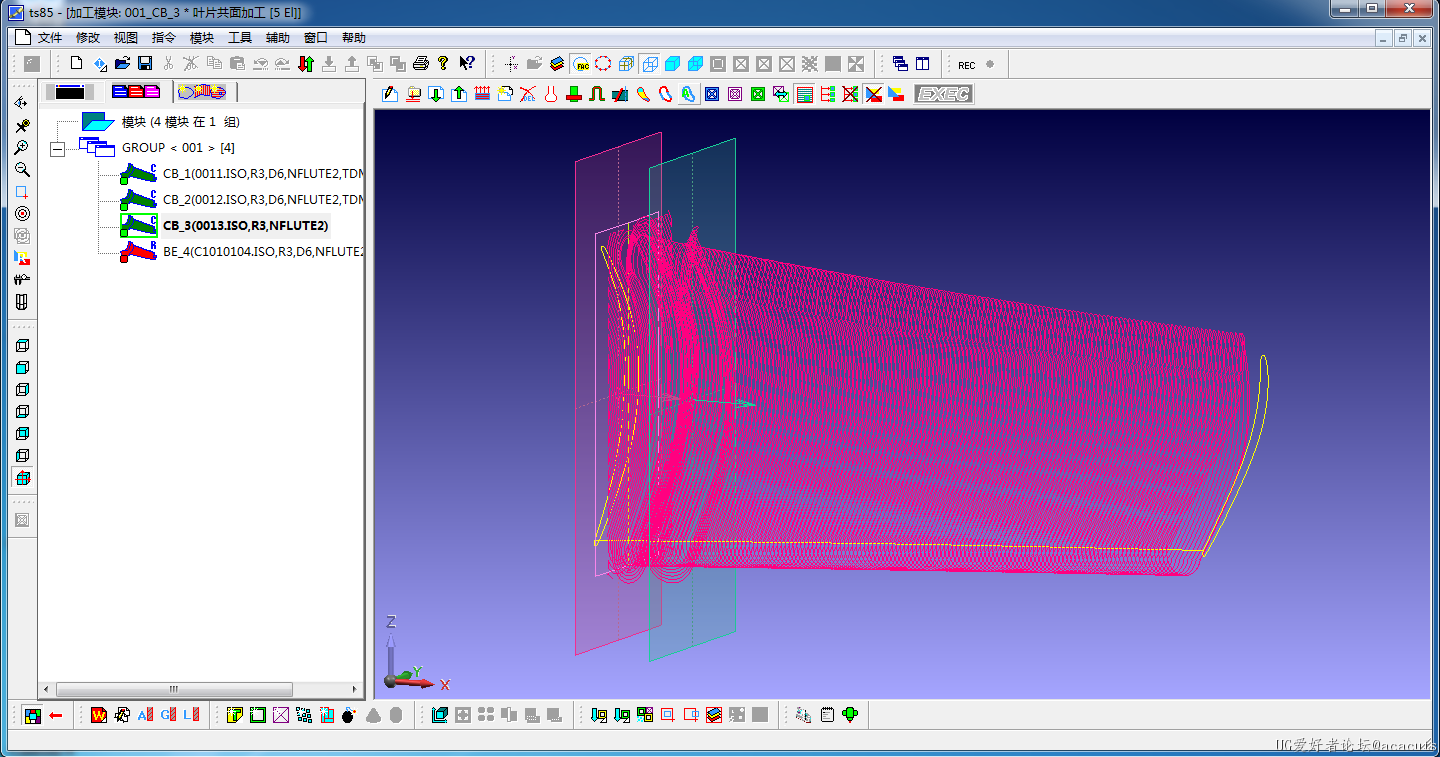Screen dimensions: 1440x757
Task: Open the 工具 menu
Action: tap(240, 38)
